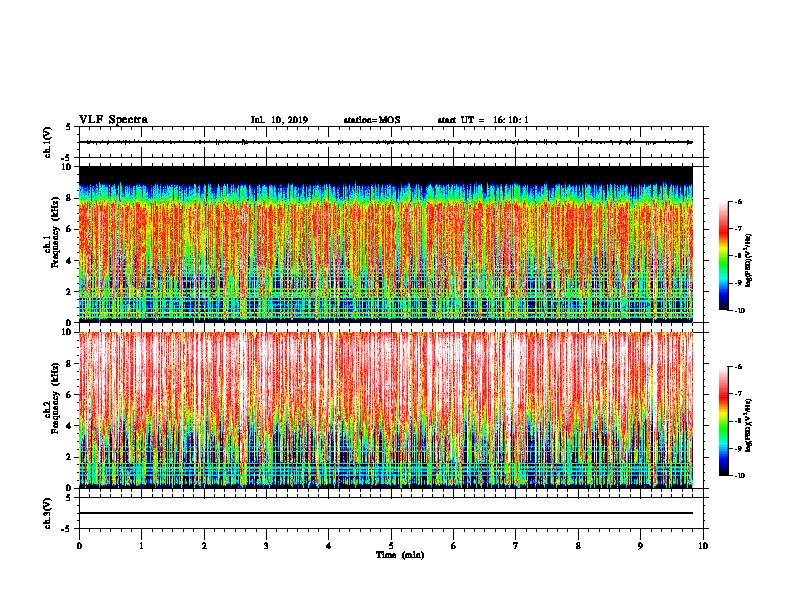Click the flat ch.3 voltage trace
Image resolution: width=792 pixels, height=612 pixels.
(x=386, y=513)
